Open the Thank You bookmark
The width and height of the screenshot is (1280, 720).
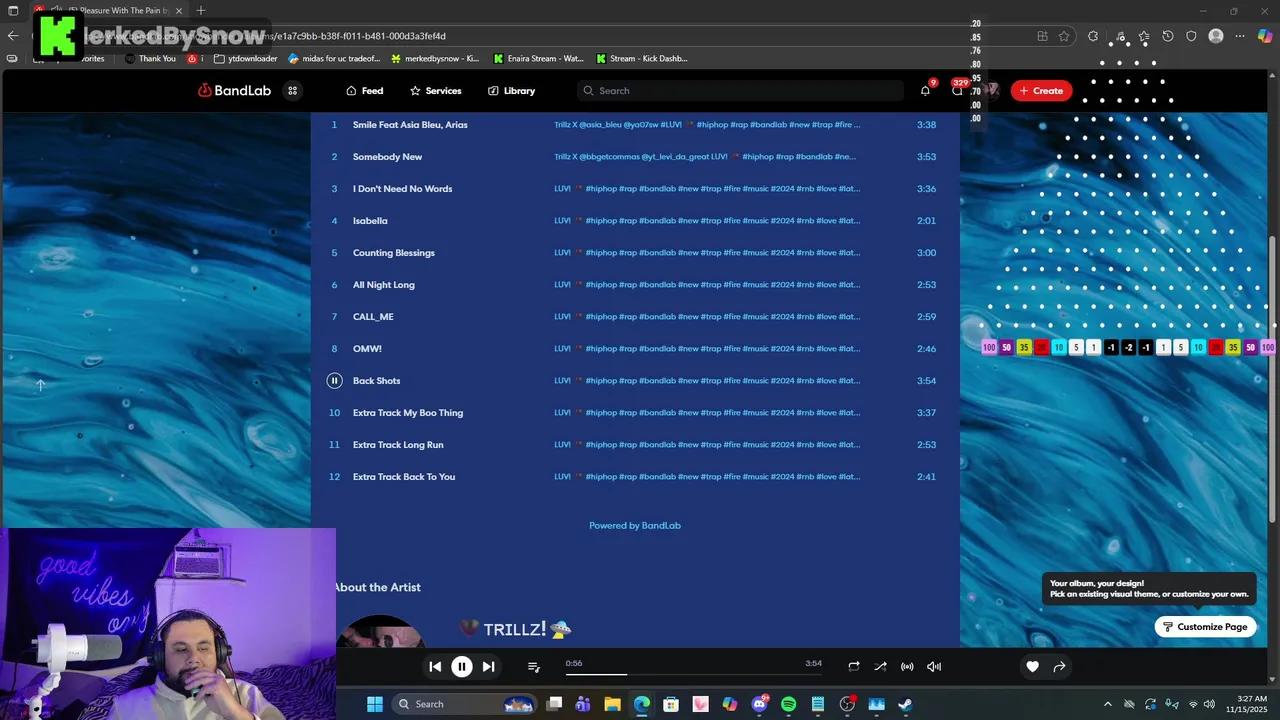150,59
